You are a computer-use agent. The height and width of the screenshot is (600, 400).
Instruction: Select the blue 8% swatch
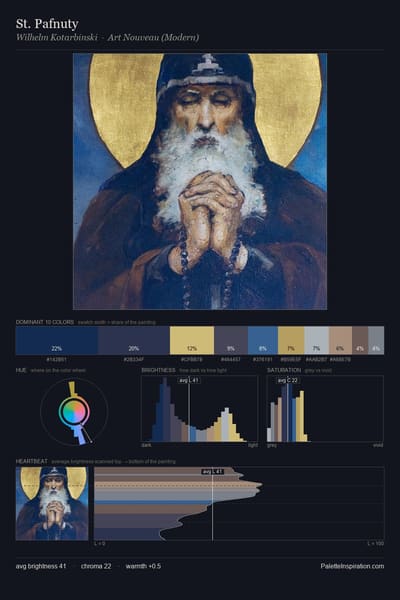[263, 340]
